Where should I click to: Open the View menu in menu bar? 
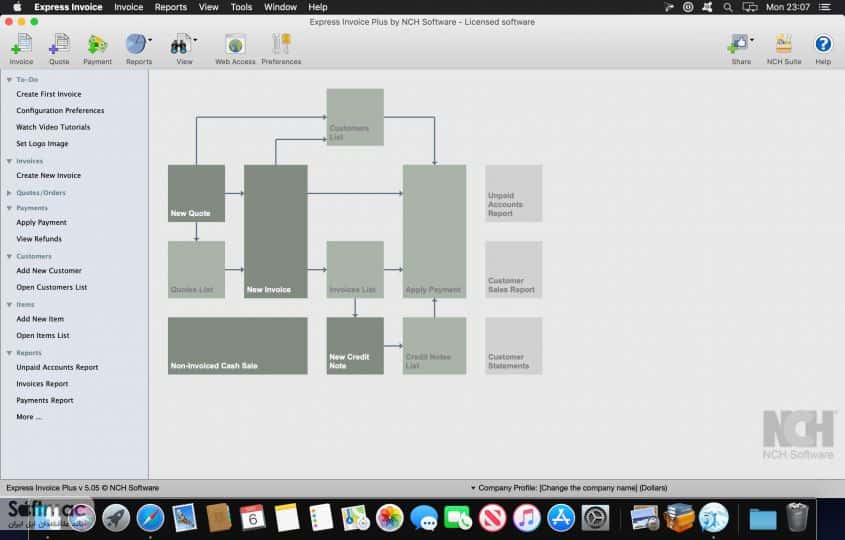208,7
